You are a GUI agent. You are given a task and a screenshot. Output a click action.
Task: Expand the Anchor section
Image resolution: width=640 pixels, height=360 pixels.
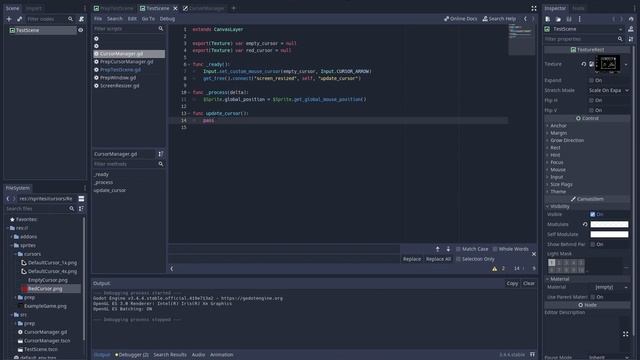558,126
